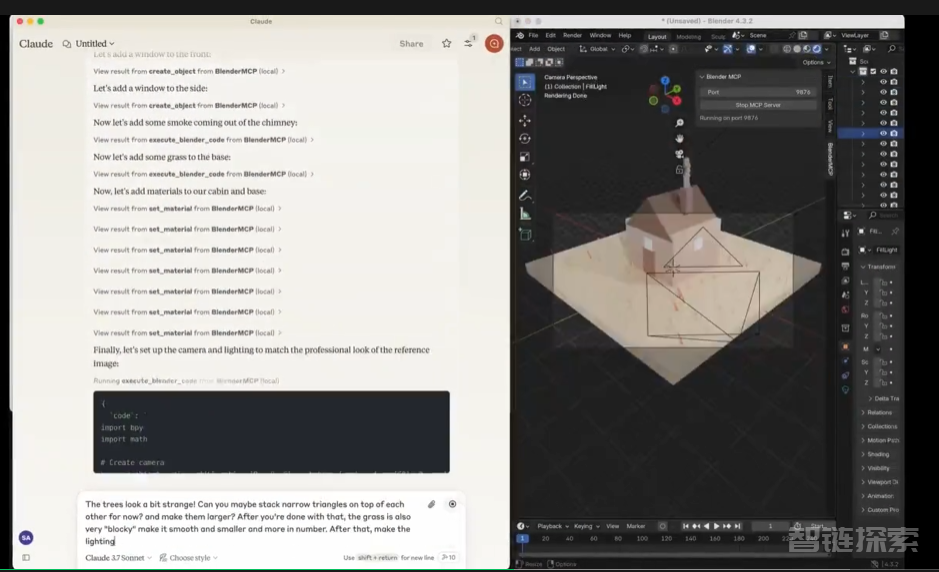Switch to the Modeling workspace tab
The width and height of the screenshot is (939, 572).
pyautogui.click(x=688, y=37)
